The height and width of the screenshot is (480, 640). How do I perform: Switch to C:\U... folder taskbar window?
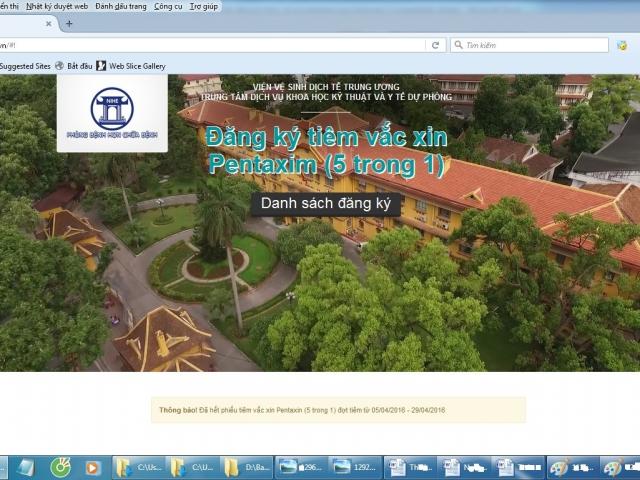[x=193, y=468]
